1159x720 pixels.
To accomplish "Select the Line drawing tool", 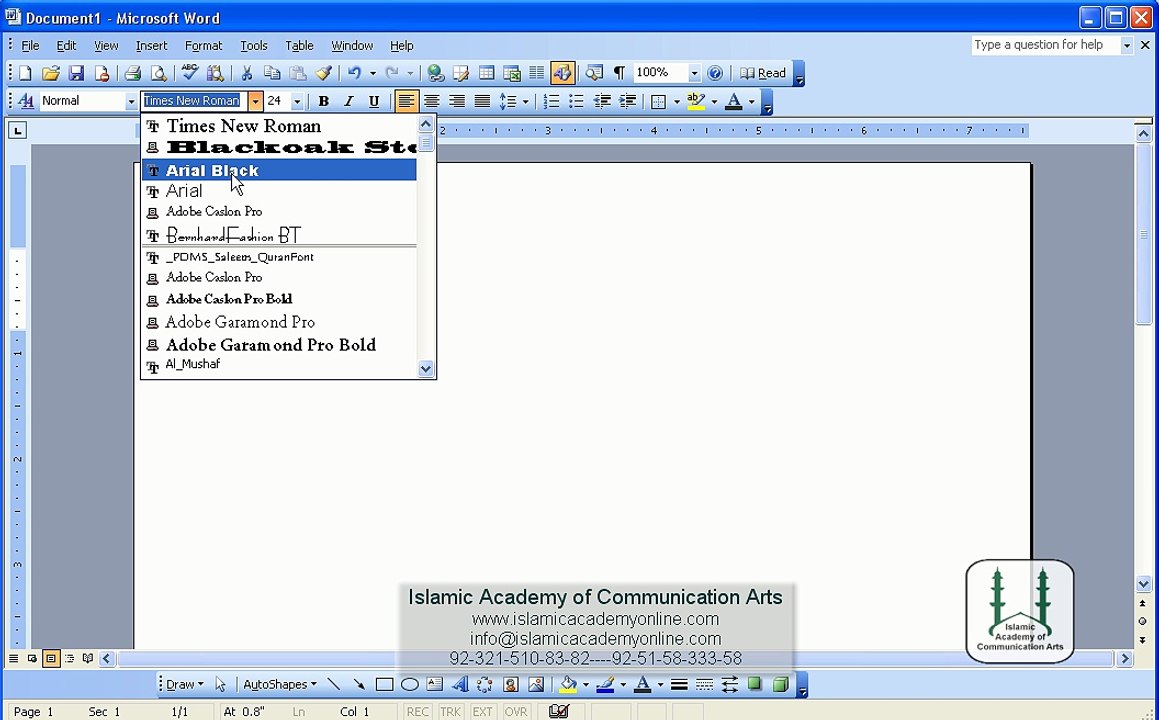I will pyautogui.click(x=334, y=685).
